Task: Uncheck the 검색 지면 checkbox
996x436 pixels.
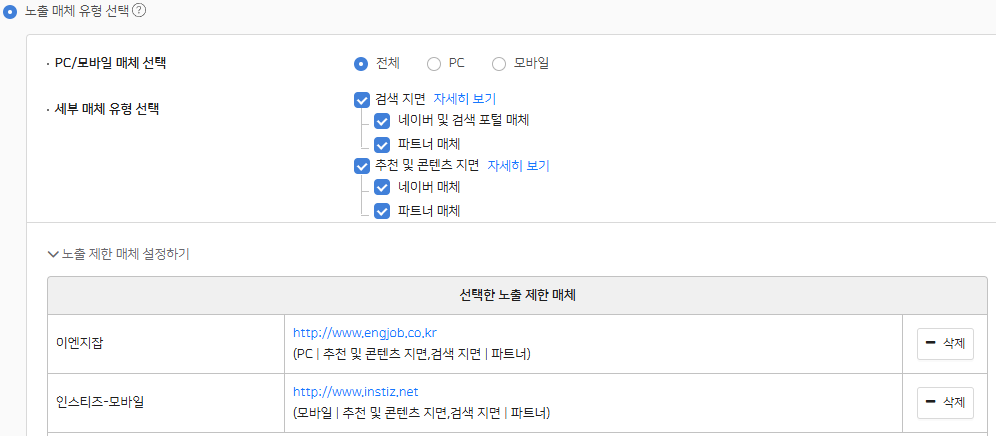Action: click(362, 99)
